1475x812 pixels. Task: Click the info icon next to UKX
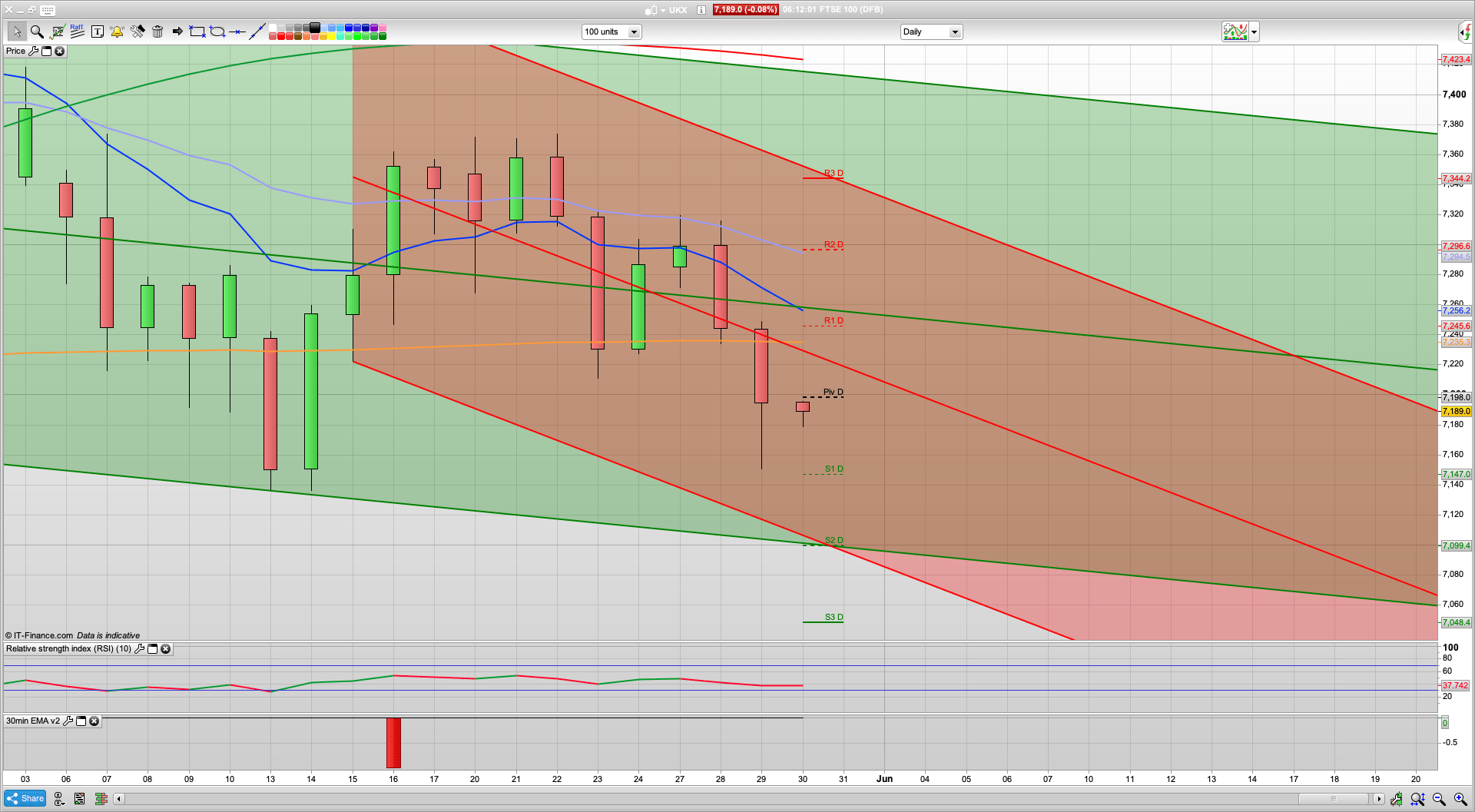701,10
